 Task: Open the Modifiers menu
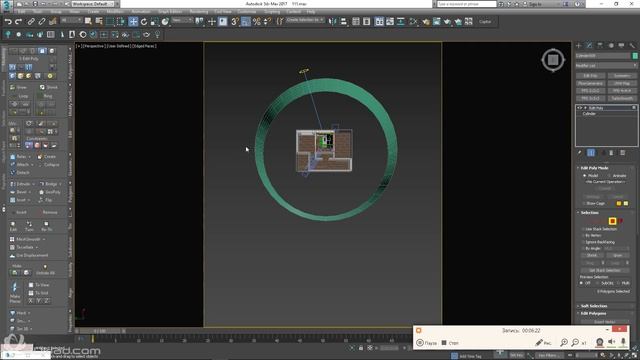115,11
